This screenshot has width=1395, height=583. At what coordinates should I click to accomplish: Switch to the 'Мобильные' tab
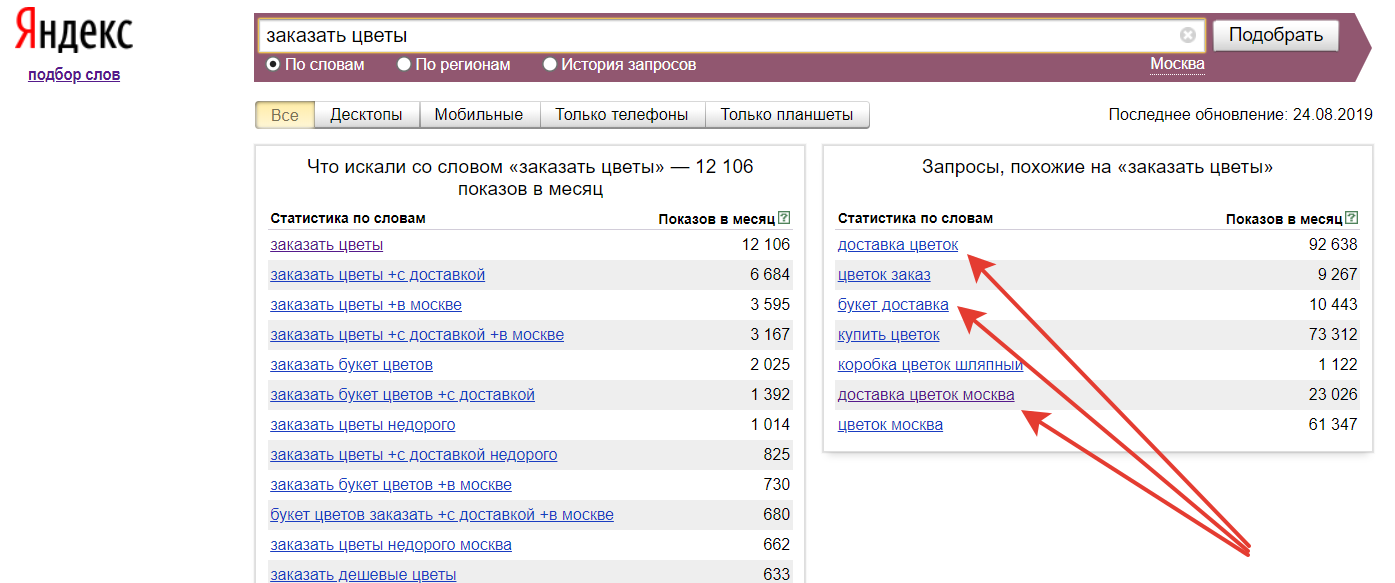point(478,115)
